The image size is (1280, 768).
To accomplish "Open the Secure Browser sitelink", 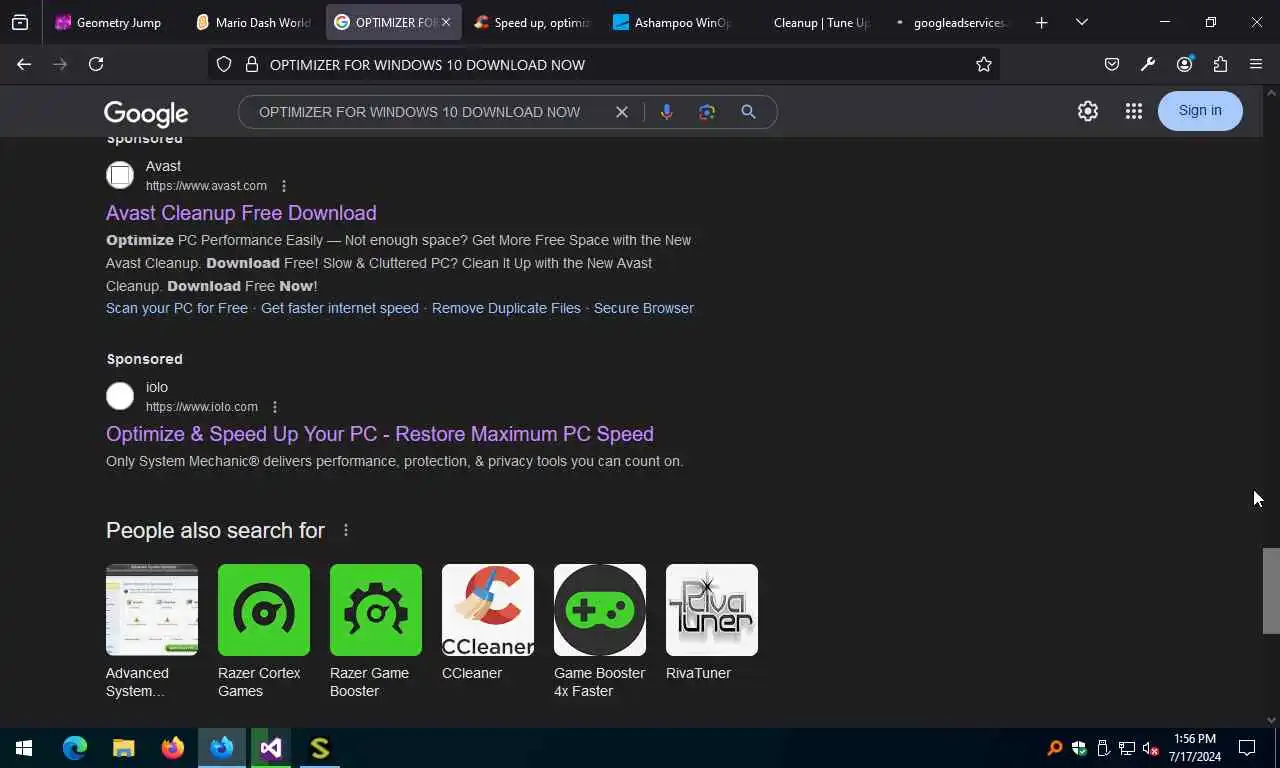I will [644, 308].
